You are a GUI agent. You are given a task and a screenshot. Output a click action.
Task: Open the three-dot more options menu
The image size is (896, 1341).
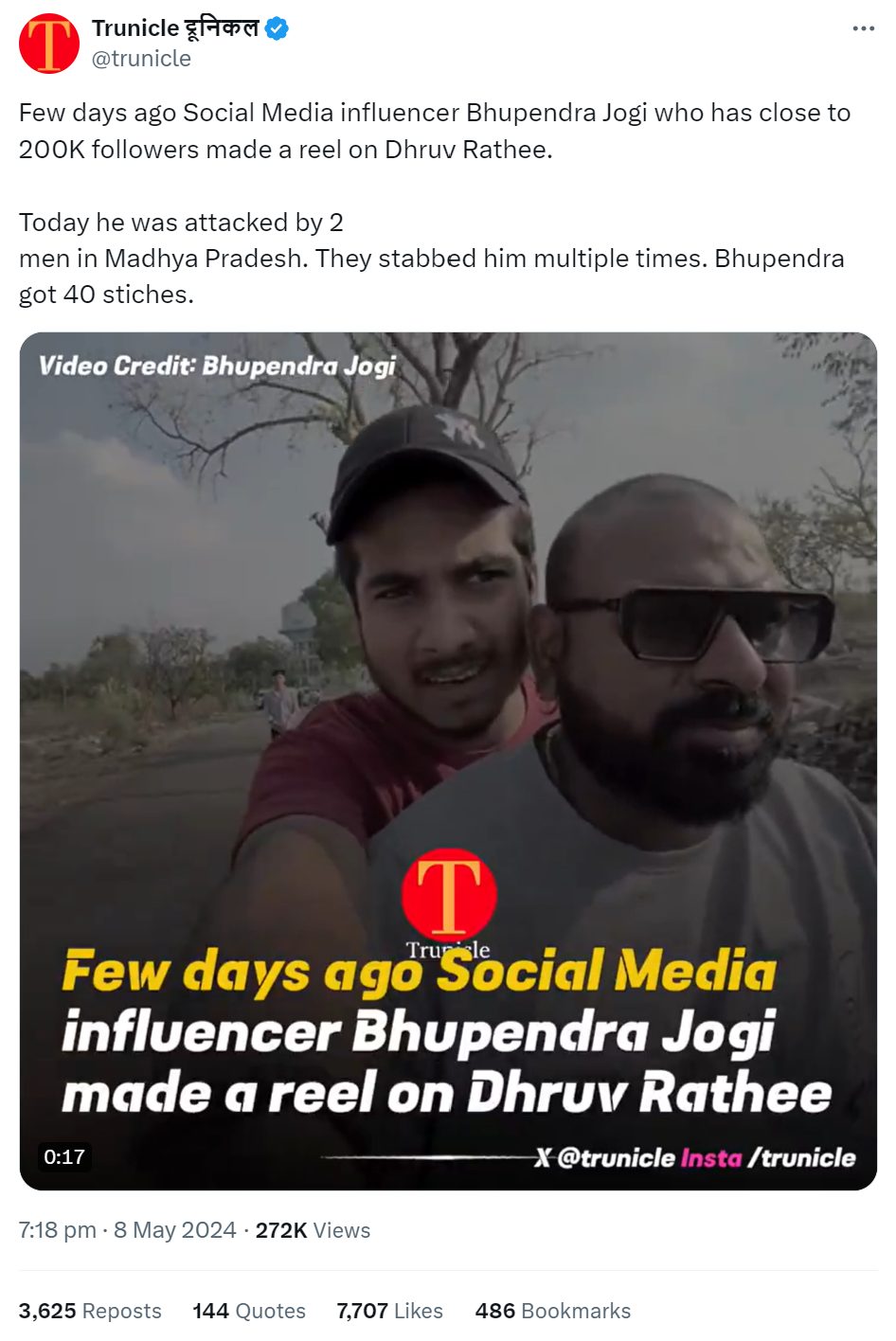[863, 29]
